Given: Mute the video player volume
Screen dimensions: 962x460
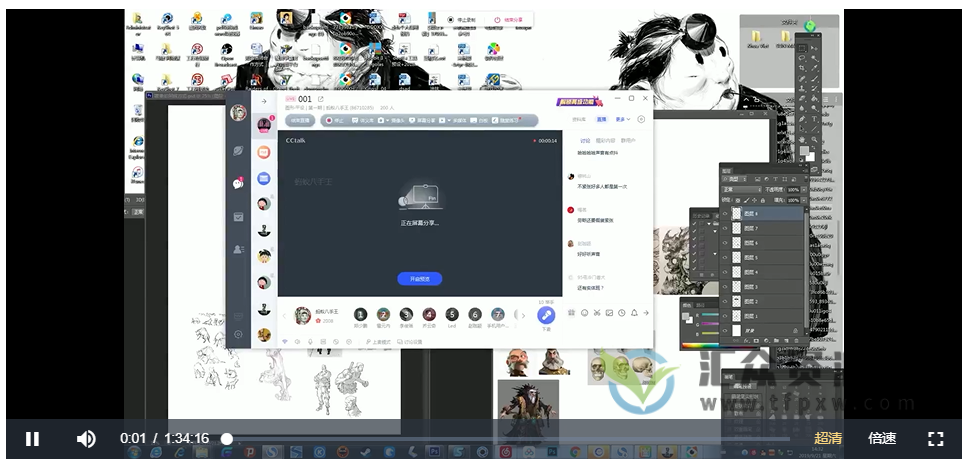Looking at the screenshot, I should pos(85,439).
